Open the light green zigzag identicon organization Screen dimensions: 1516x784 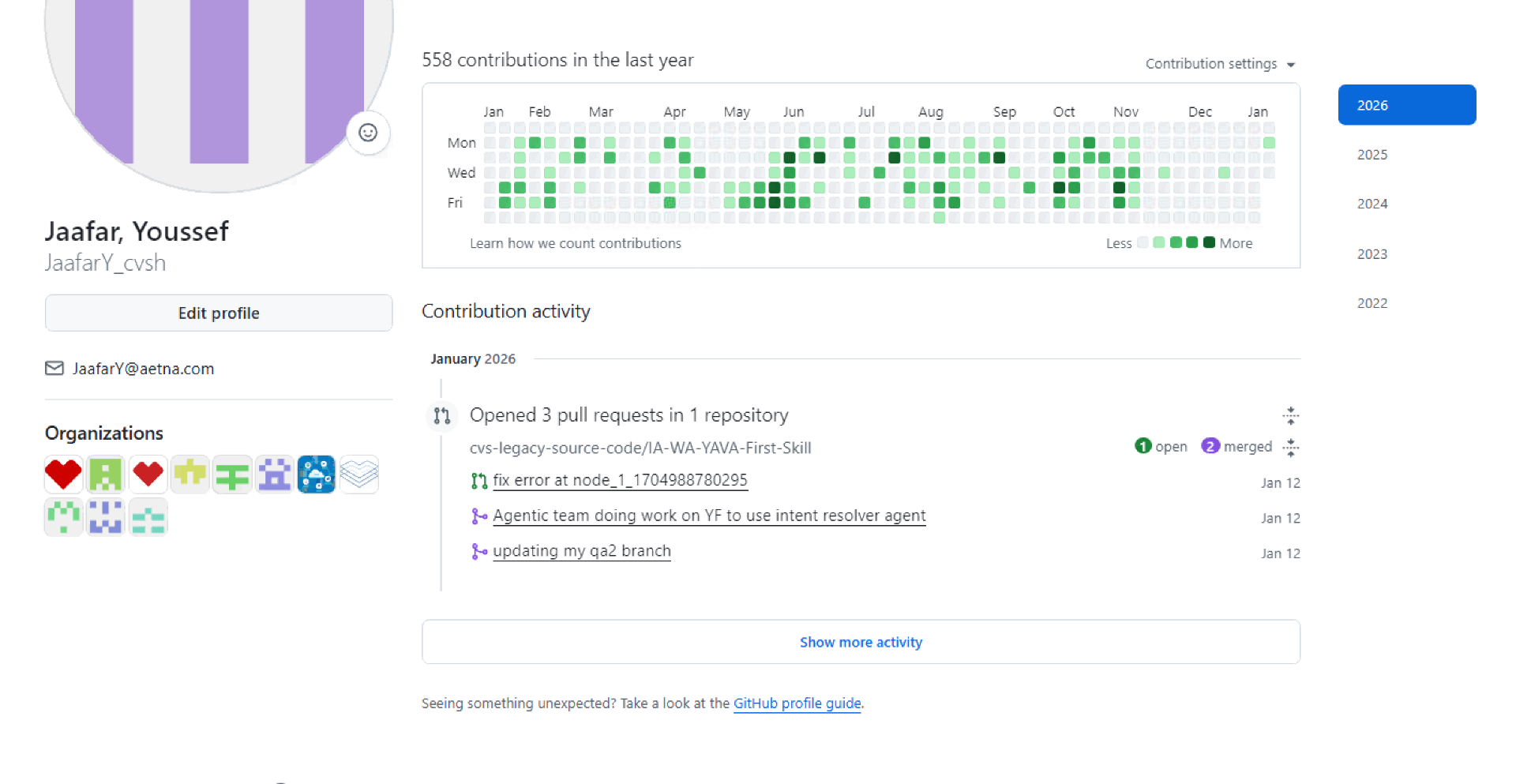point(63,517)
